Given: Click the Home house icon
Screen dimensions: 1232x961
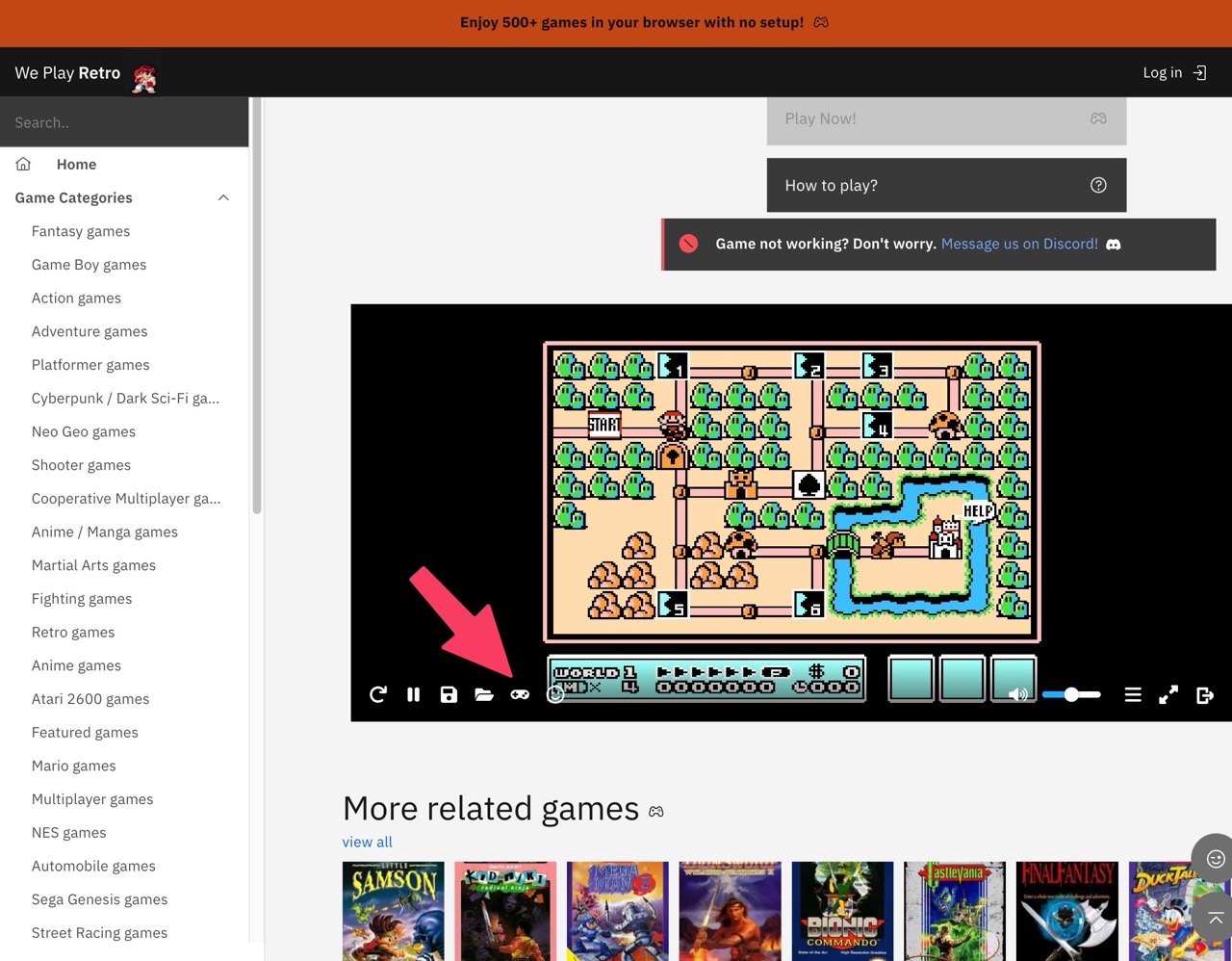Looking at the screenshot, I should point(23,164).
